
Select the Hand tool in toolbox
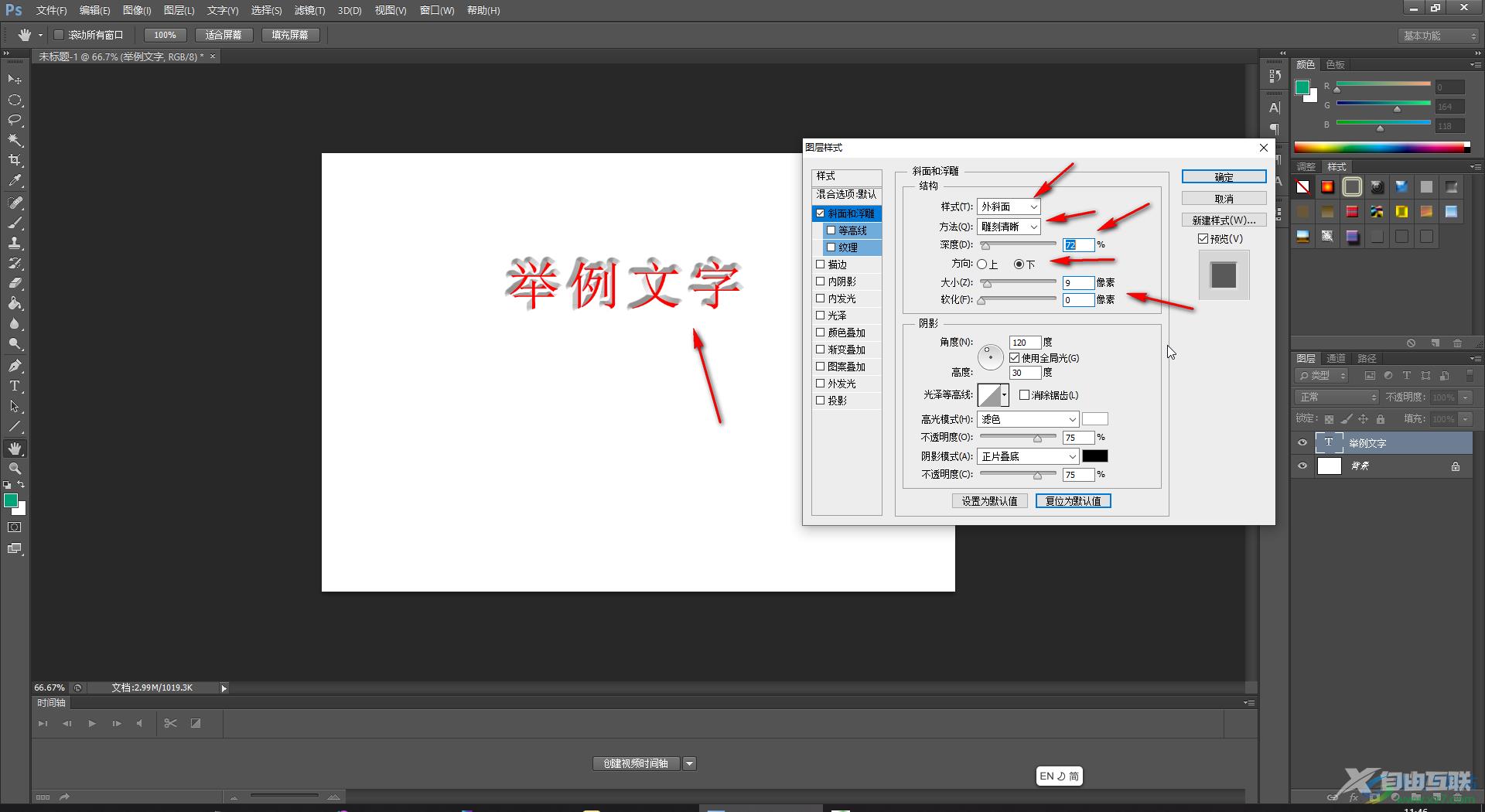pyautogui.click(x=15, y=449)
